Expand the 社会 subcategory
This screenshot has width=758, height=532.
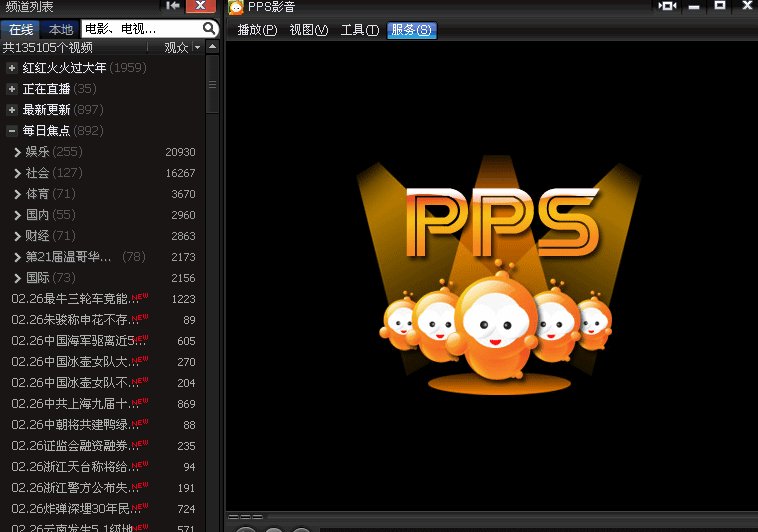tap(17, 173)
